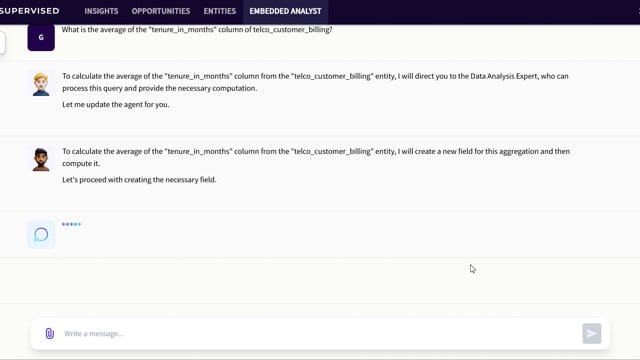
Task: Click the message about creating a new aggregation field
Action: 316,157
